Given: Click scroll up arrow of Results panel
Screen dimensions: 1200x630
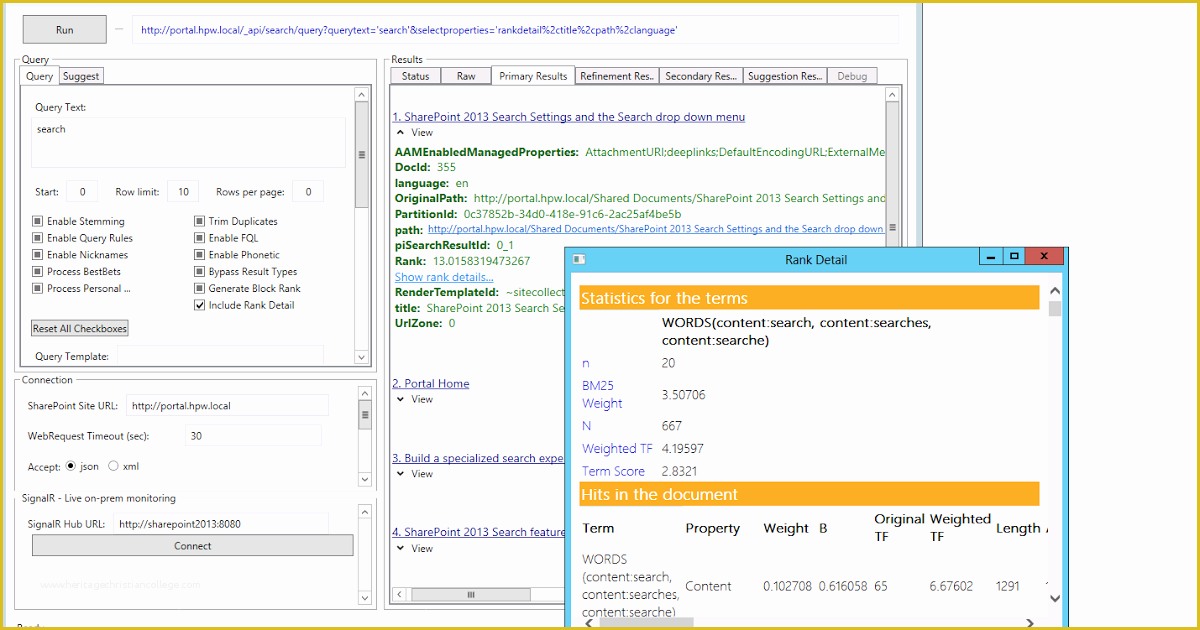Looking at the screenshot, I should 893,95.
